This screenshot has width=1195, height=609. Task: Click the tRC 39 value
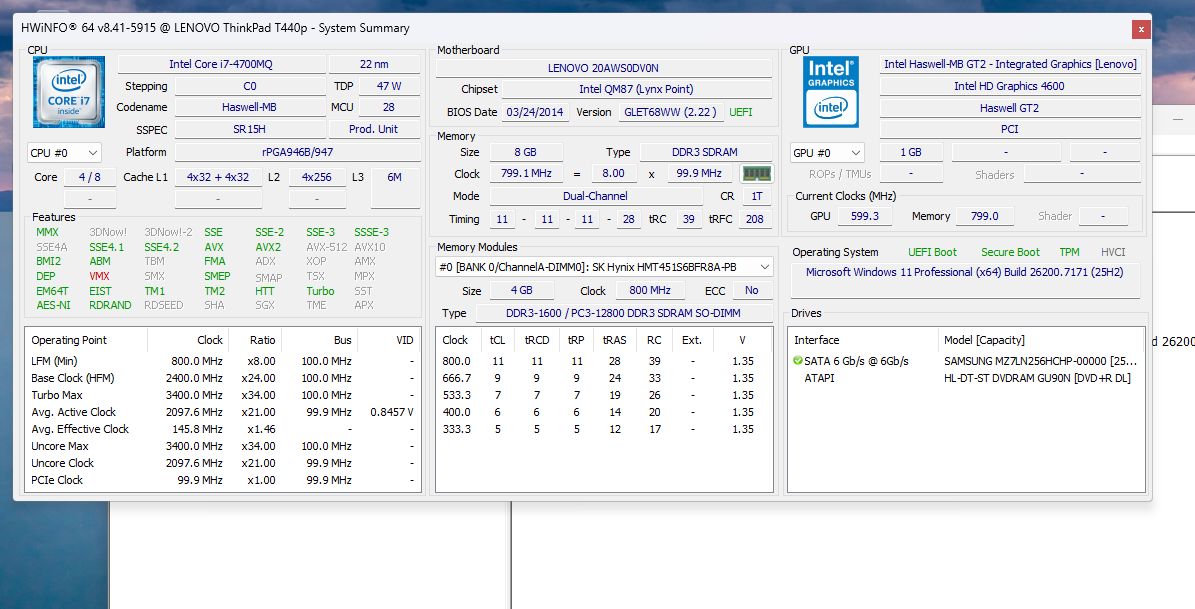pyautogui.click(x=689, y=219)
